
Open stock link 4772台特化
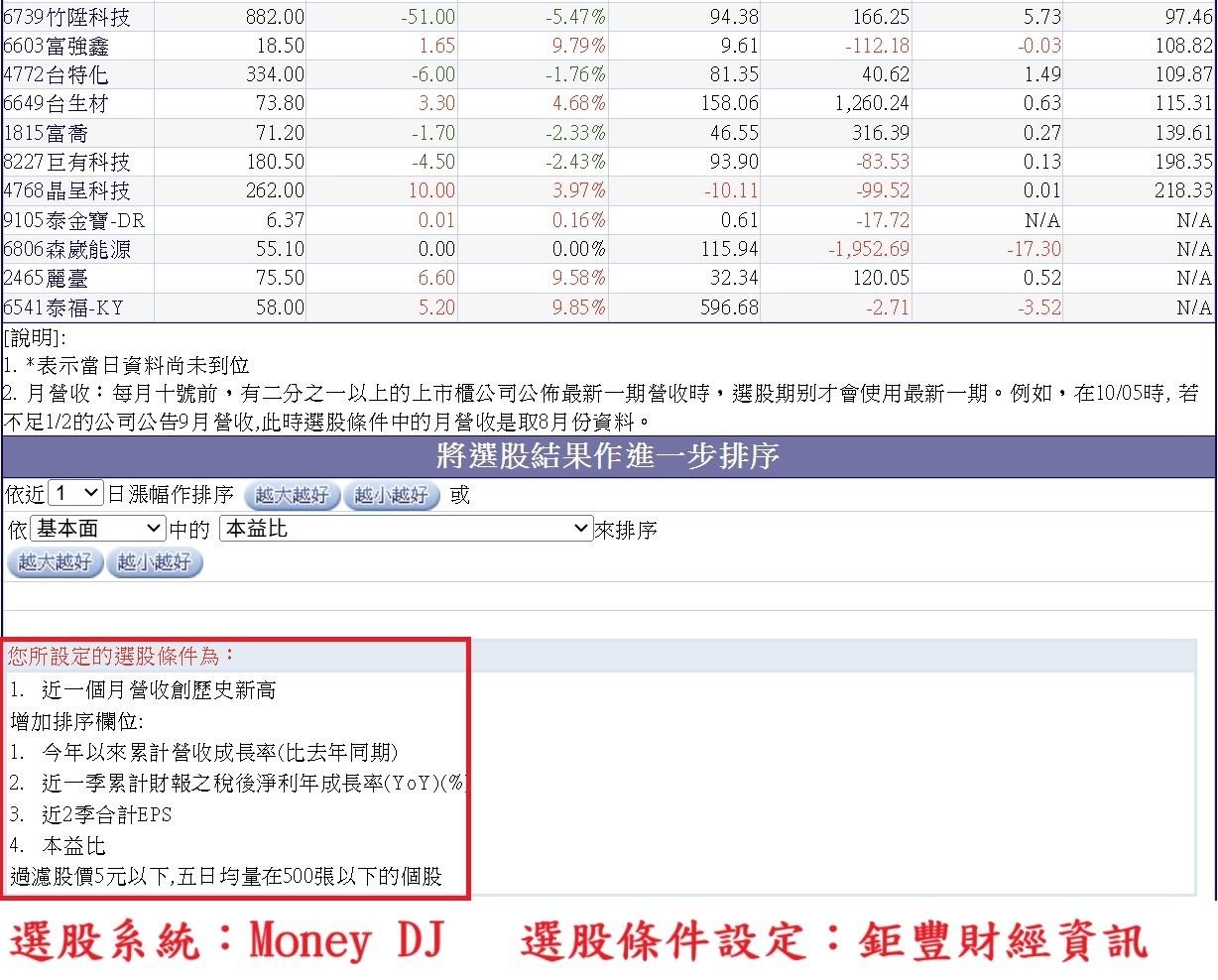point(57,74)
